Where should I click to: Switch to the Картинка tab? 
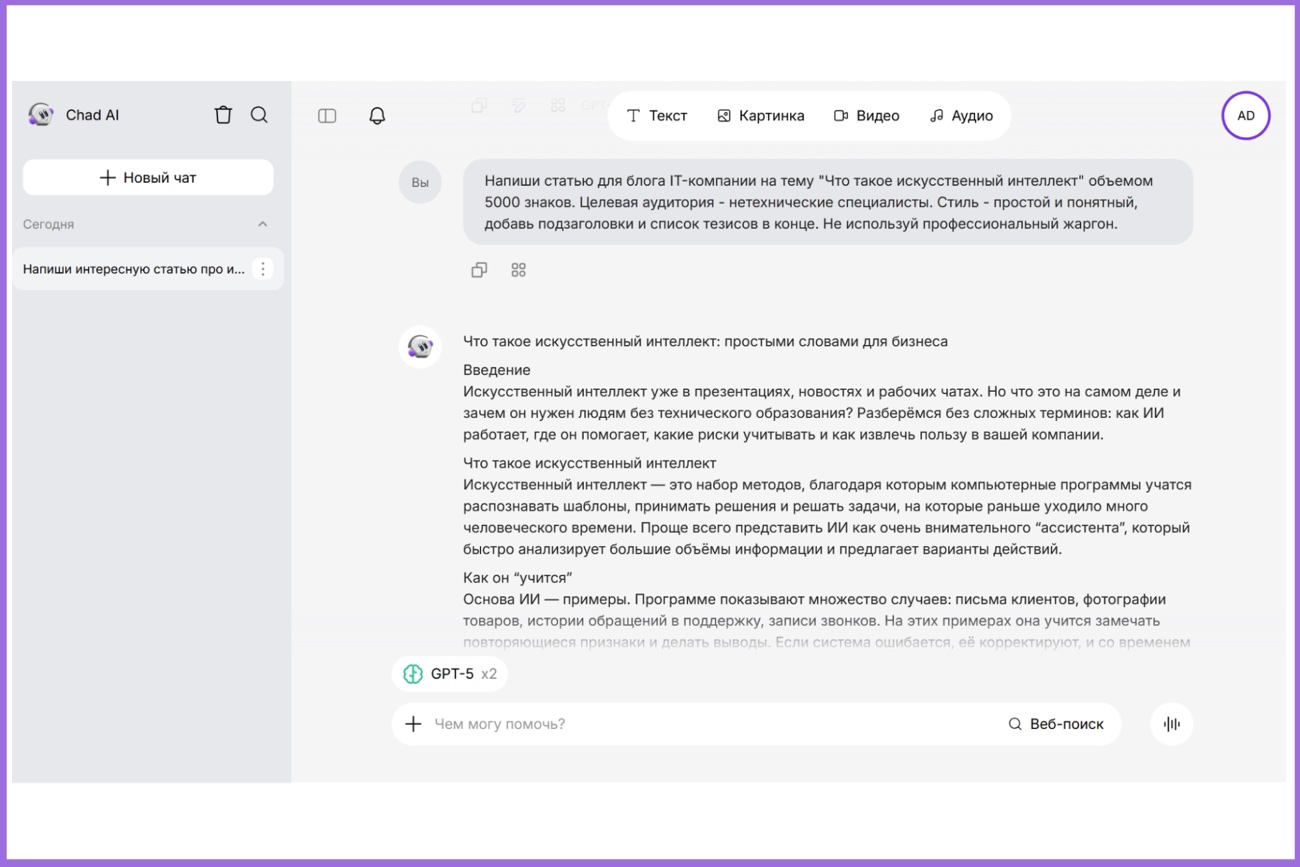pyautogui.click(x=761, y=116)
